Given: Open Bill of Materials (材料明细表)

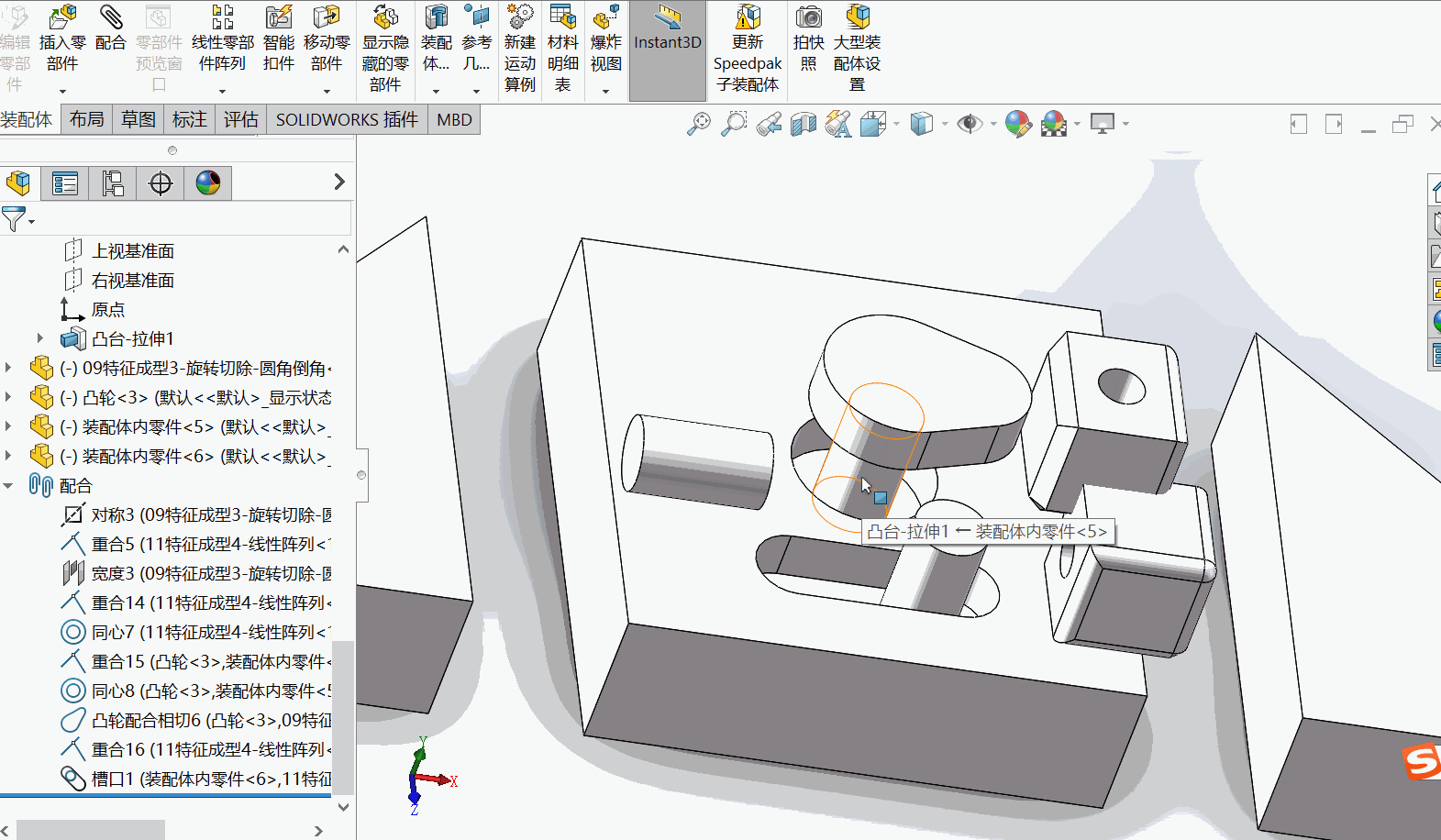Looking at the screenshot, I should tap(563, 50).
